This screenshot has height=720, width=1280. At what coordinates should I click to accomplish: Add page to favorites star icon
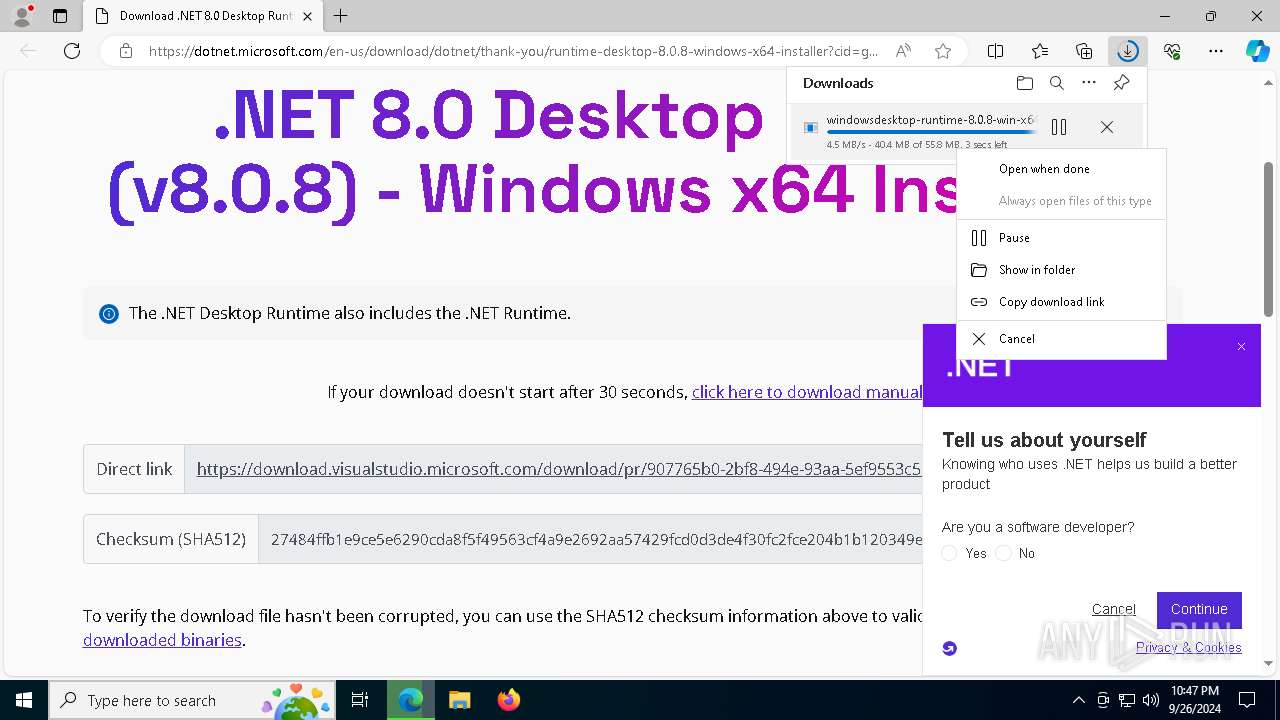coord(942,51)
